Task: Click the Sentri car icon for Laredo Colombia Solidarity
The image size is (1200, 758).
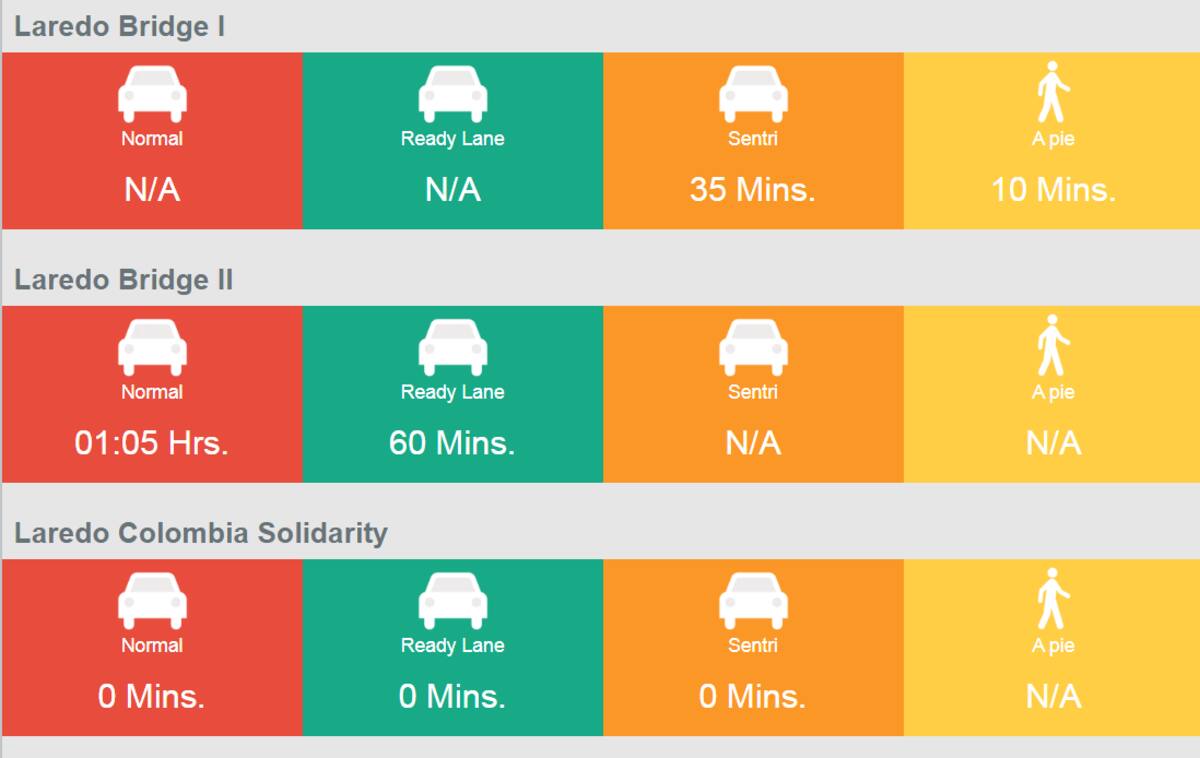Action: [753, 601]
